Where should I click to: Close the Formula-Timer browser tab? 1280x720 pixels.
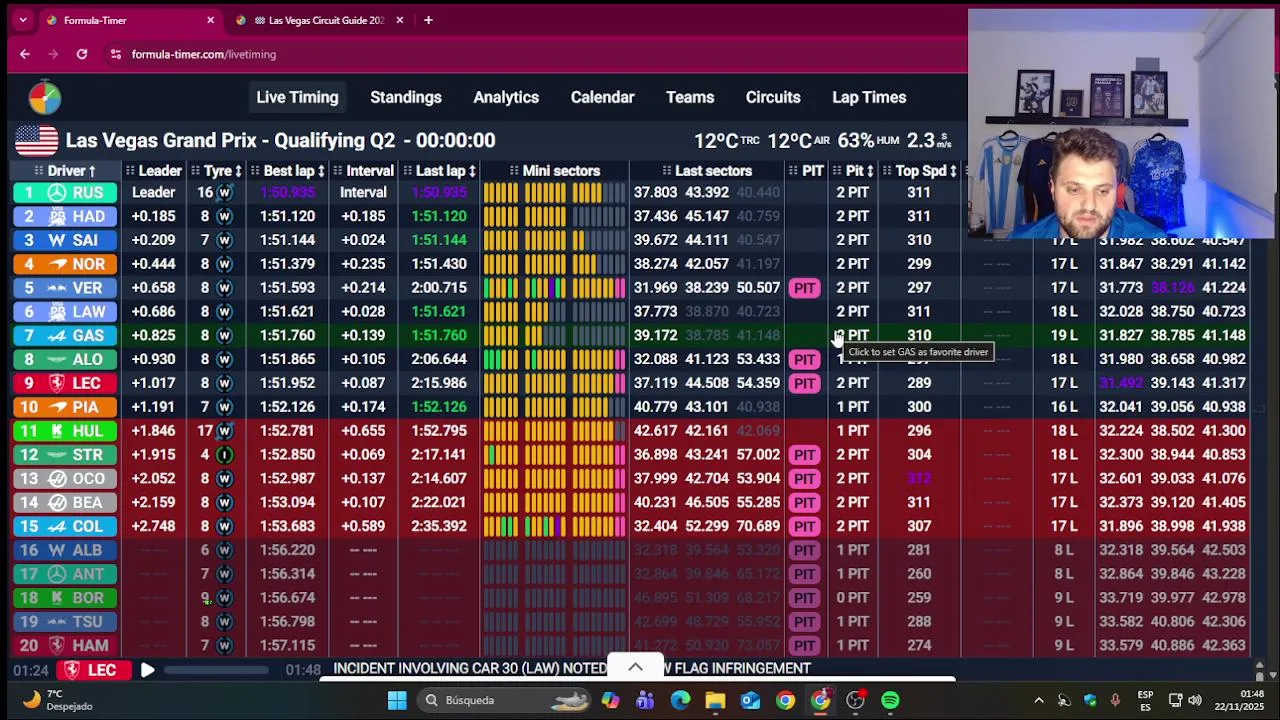[210, 20]
